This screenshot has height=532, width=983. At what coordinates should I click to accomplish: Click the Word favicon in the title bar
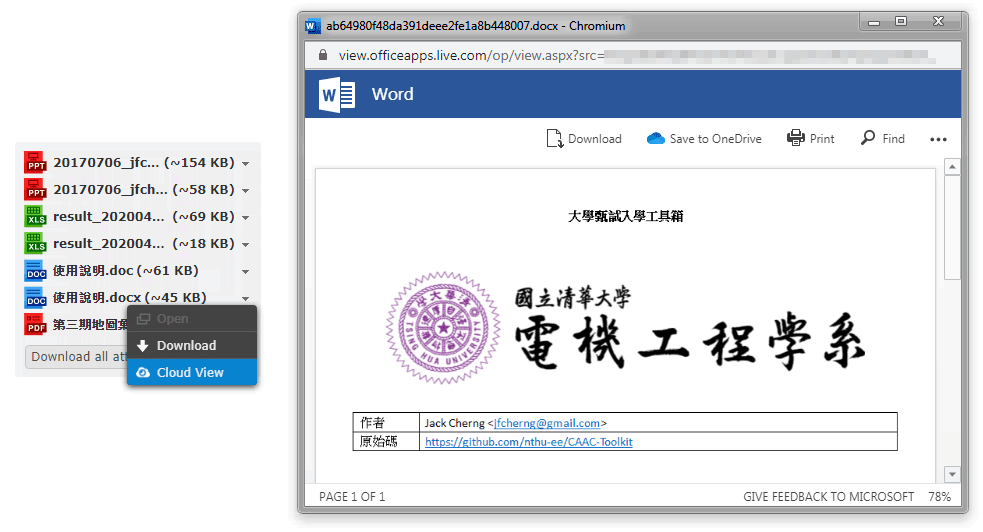click(x=313, y=26)
